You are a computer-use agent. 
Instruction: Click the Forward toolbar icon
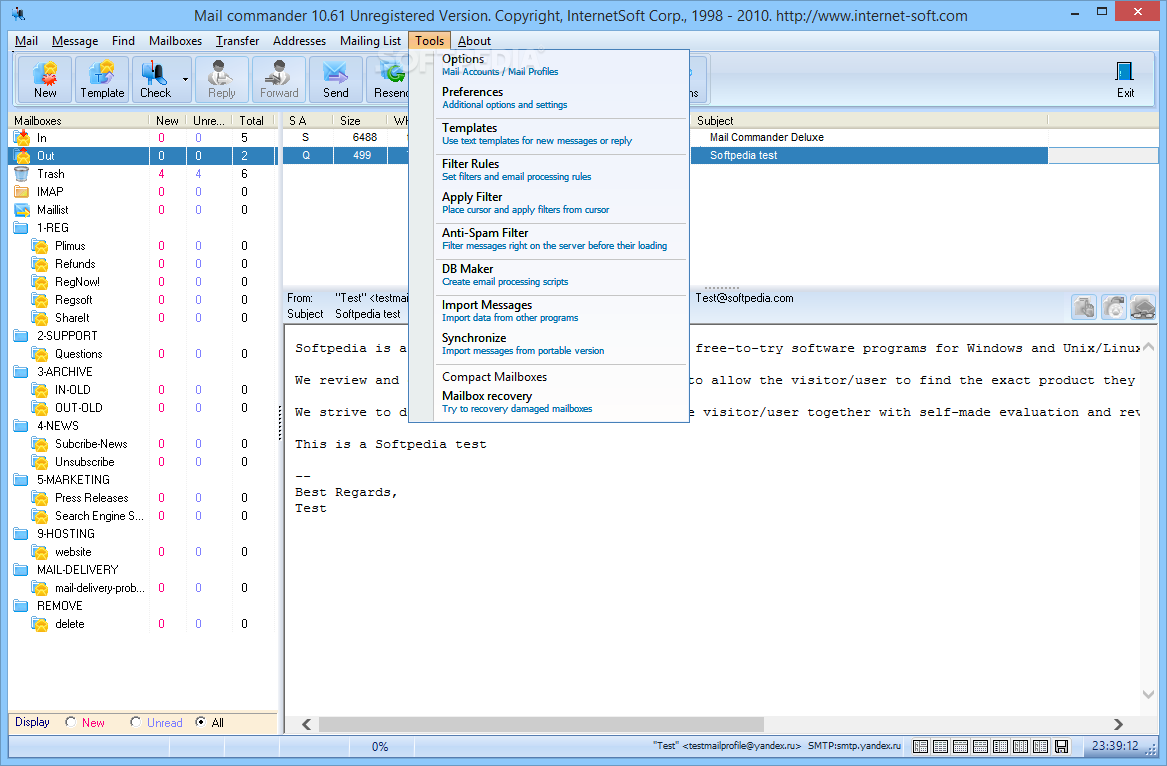[x=278, y=79]
